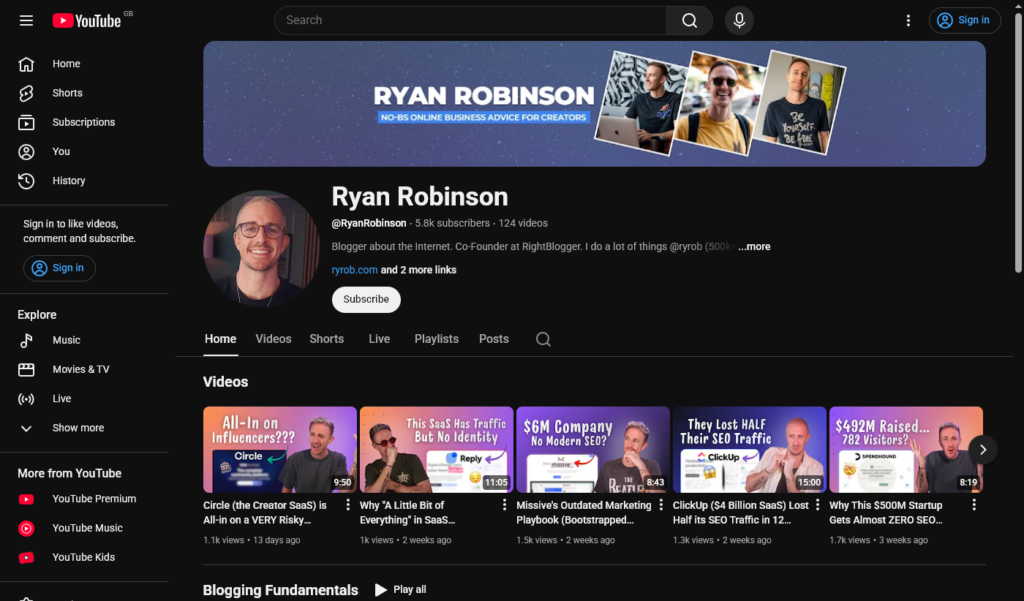Open the three-dot options menu near Sign in
This screenshot has height=601, width=1024.
tap(908, 20)
